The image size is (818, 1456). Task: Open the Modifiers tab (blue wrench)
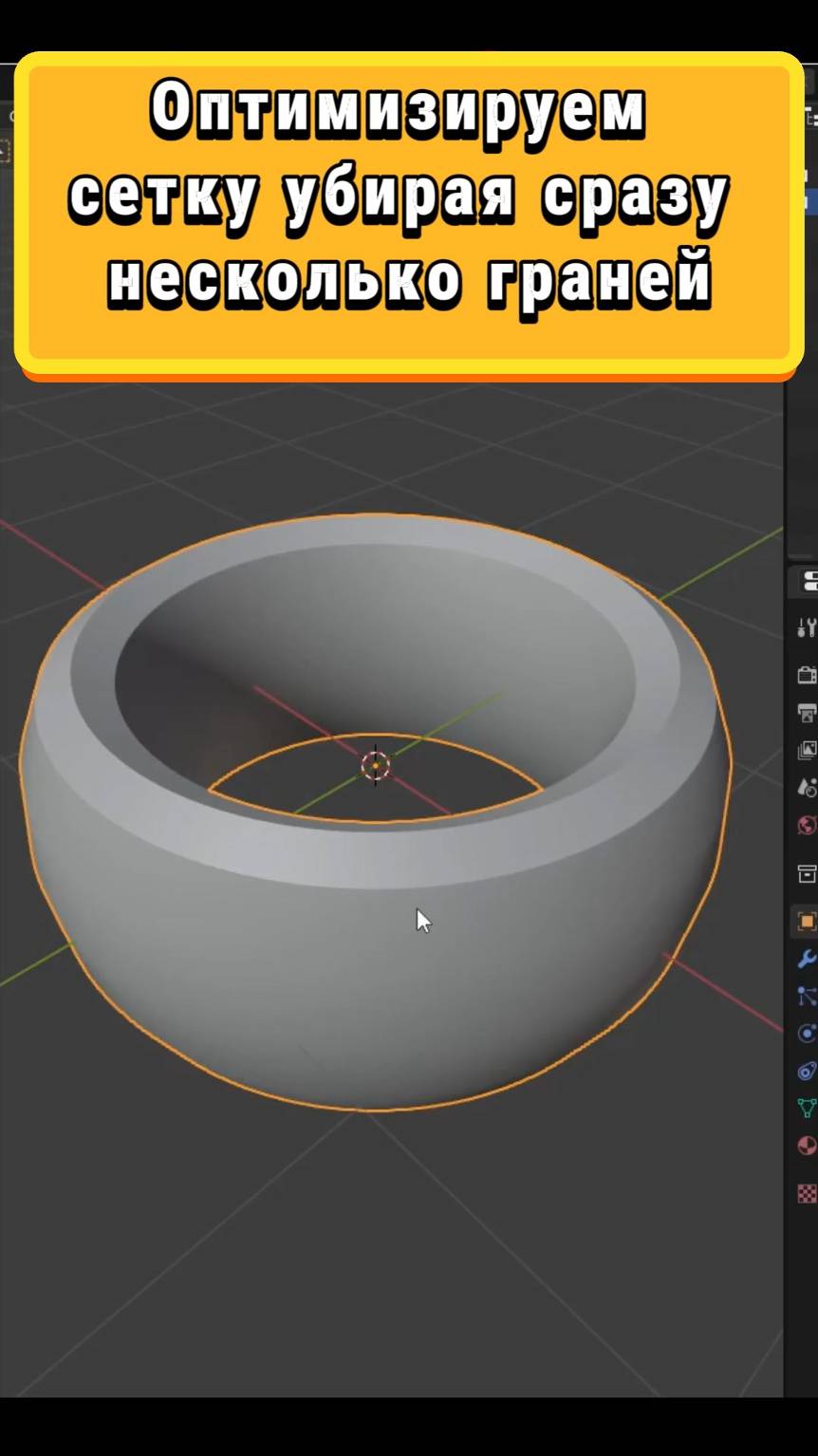[x=807, y=959]
